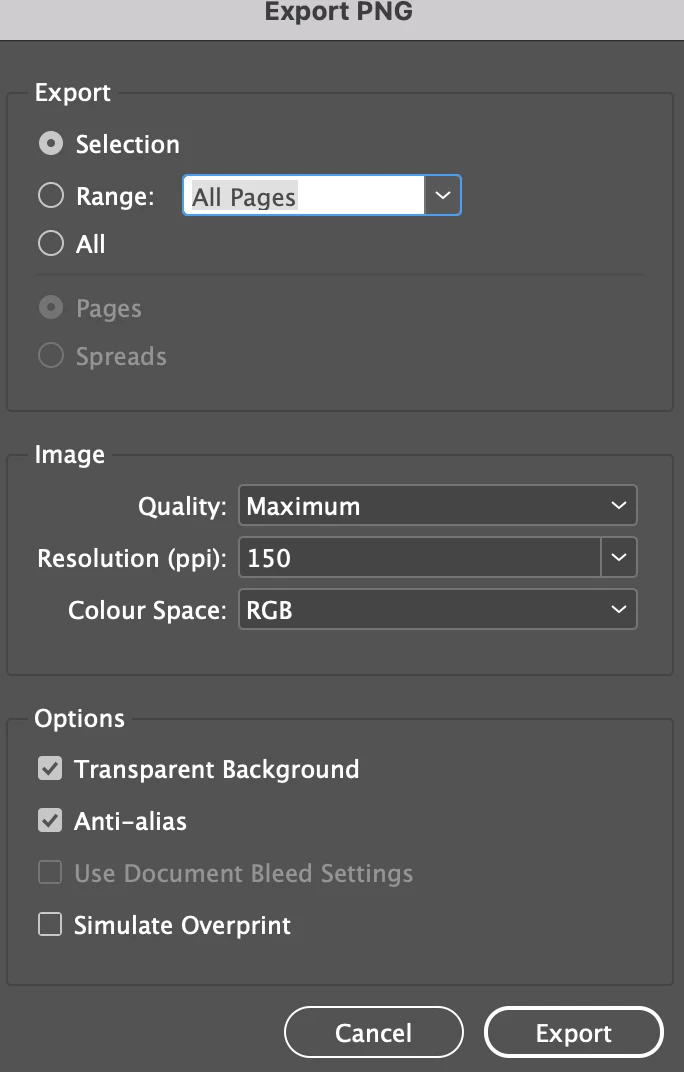Image resolution: width=684 pixels, height=1072 pixels.
Task: Toggle Use Document Bleed Settings checkbox
Action: [50, 873]
